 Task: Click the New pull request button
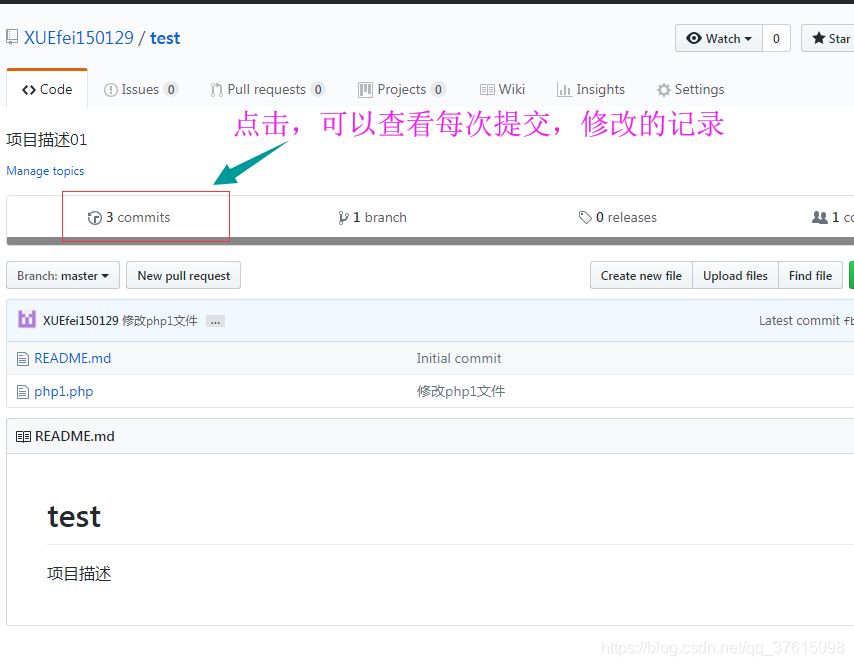coord(183,275)
